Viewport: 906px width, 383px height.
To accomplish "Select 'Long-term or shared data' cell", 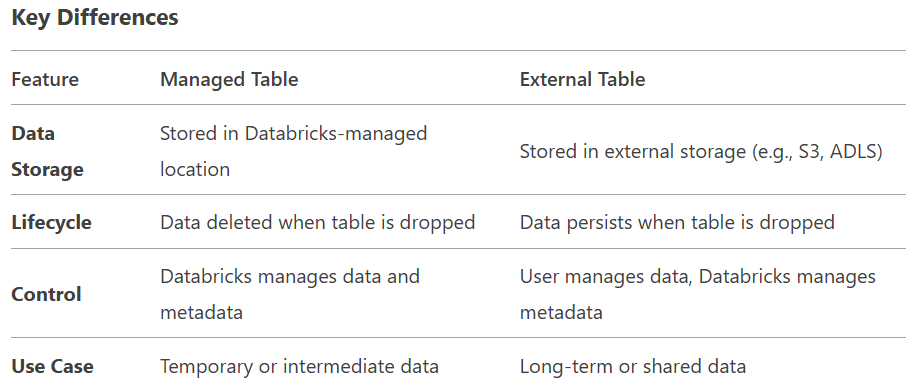I will click(x=633, y=366).
